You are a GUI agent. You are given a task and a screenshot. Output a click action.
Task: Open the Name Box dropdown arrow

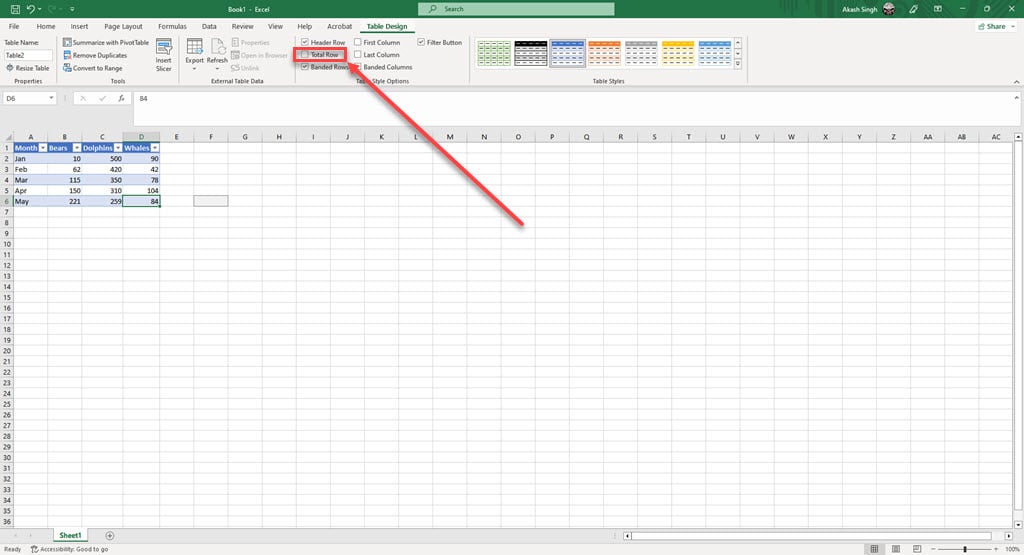(51, 99)
